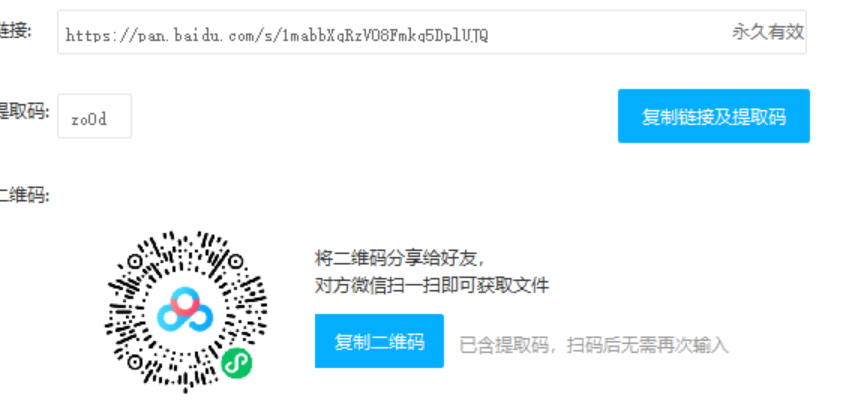Click the zo0d extraction code field

click(94, 116)
